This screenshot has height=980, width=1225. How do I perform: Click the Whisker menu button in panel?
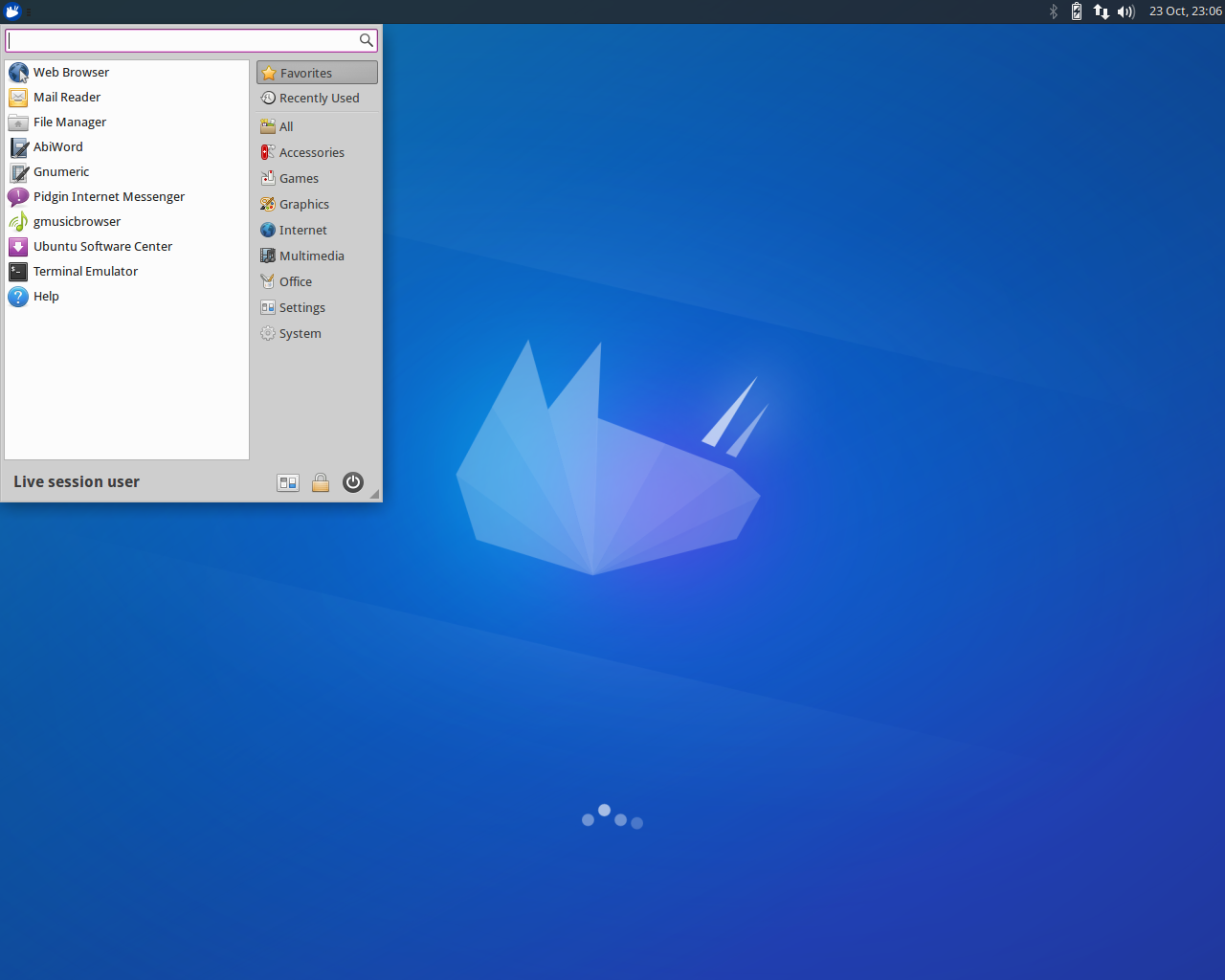tap(12, 11)
